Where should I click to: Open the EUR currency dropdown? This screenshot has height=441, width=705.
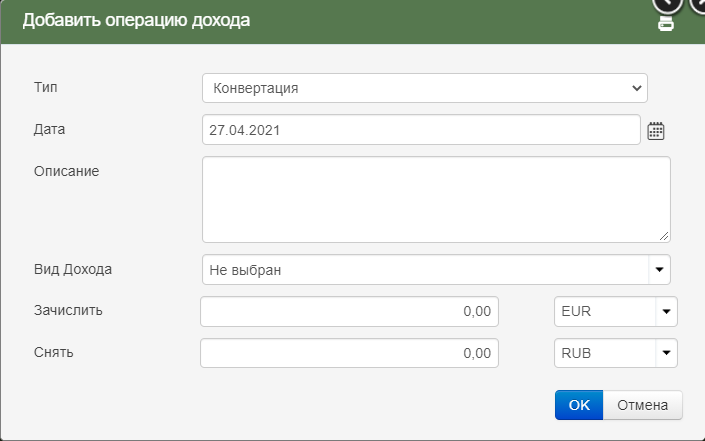(x=616, y=312)
